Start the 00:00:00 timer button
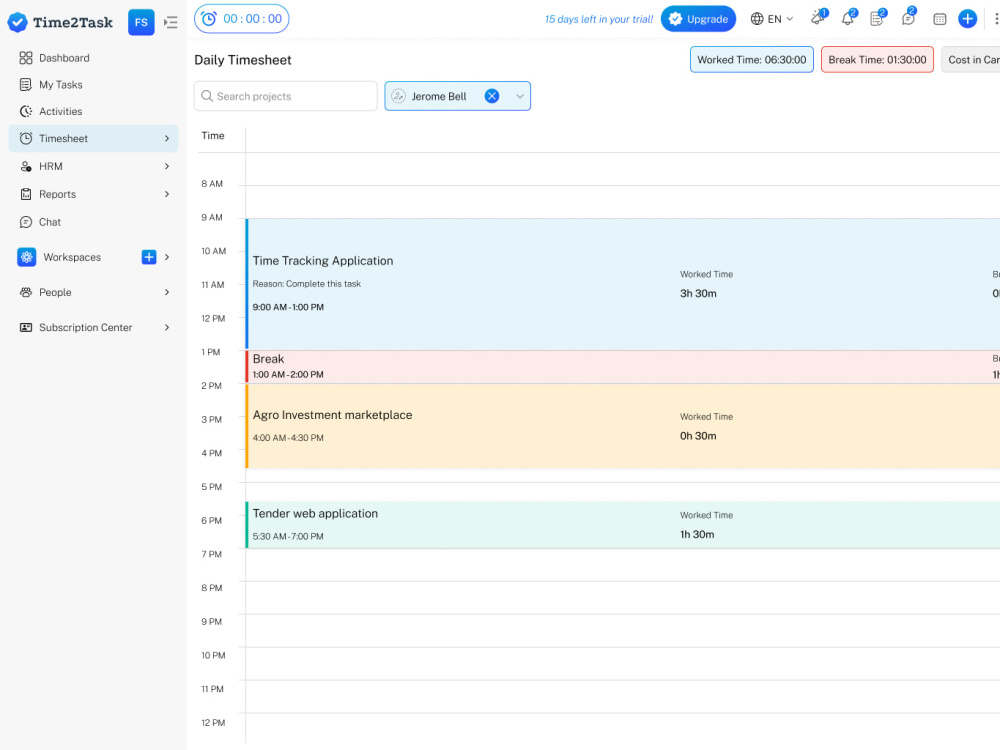The image size is (1000, 750). click(x=242, y=19)
